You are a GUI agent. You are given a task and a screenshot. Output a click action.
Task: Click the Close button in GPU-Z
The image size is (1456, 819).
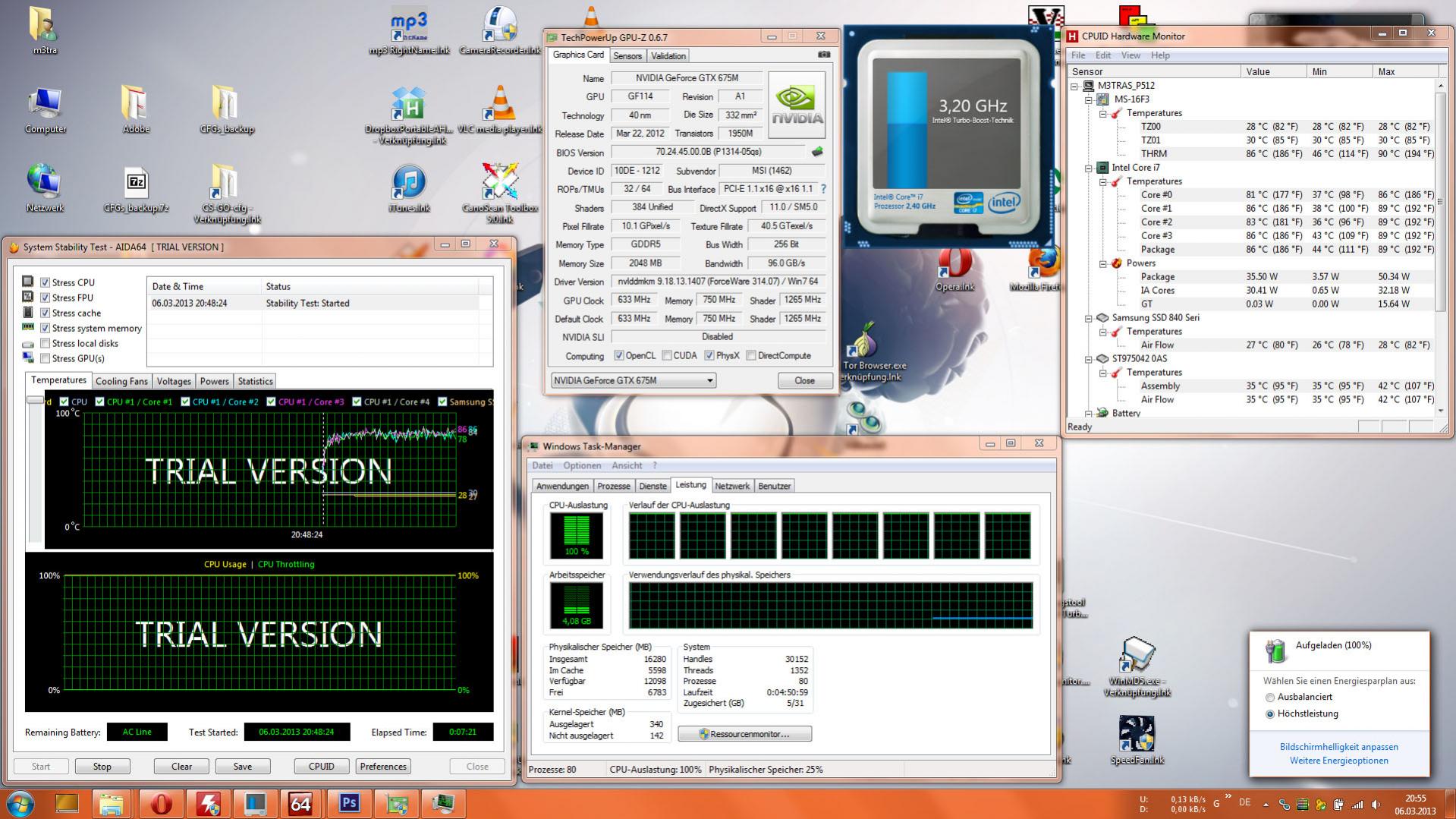click(x=804, y=380)
